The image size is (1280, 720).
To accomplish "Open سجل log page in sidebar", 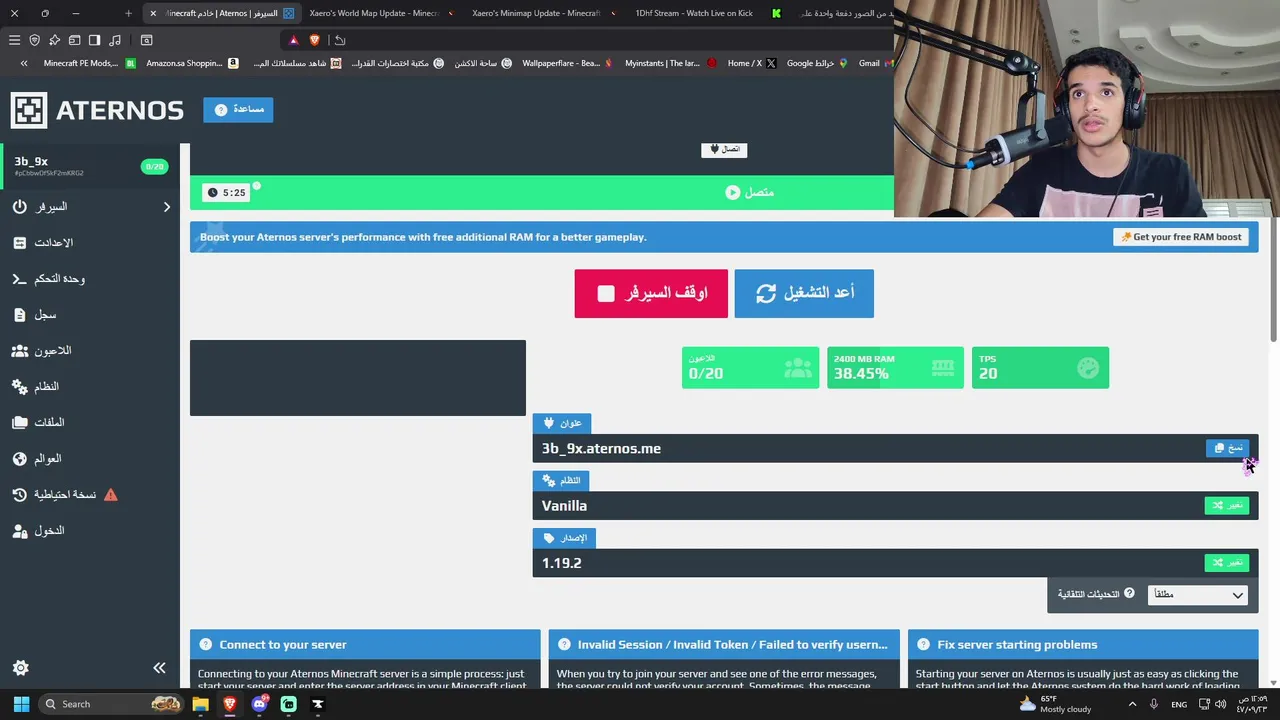I will click(90, 315).
